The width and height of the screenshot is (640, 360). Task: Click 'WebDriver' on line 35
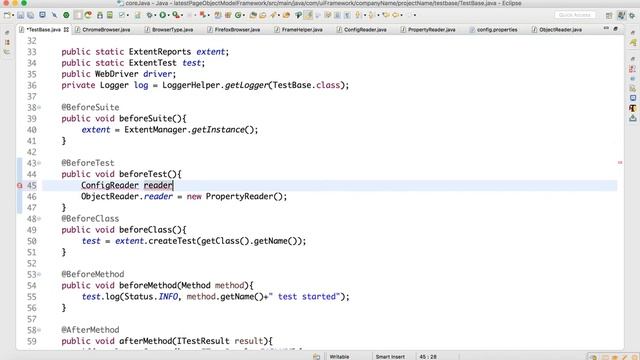pyautogui.click(x=116, y=74)
